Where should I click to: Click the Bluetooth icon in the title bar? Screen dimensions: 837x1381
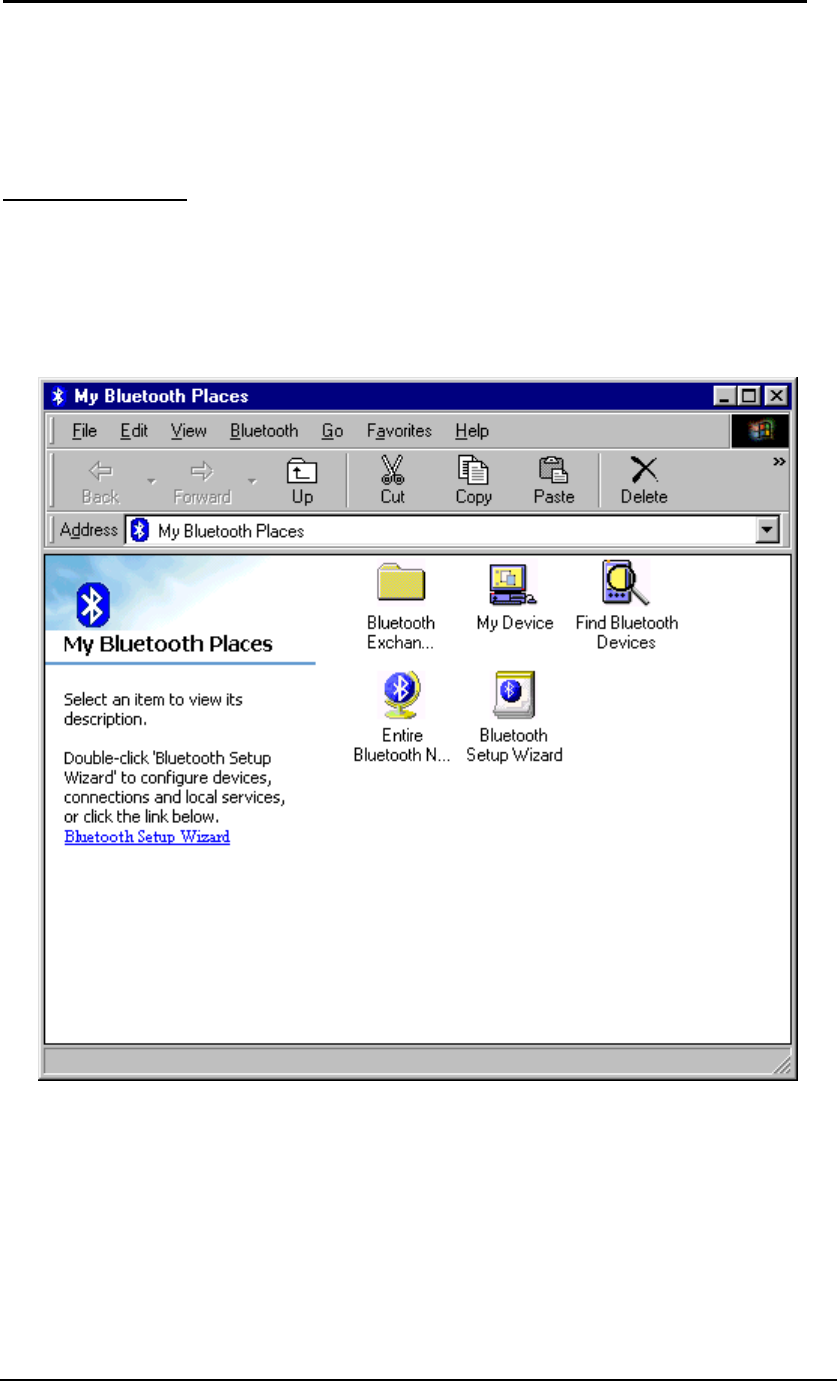(x=59, y=396)
